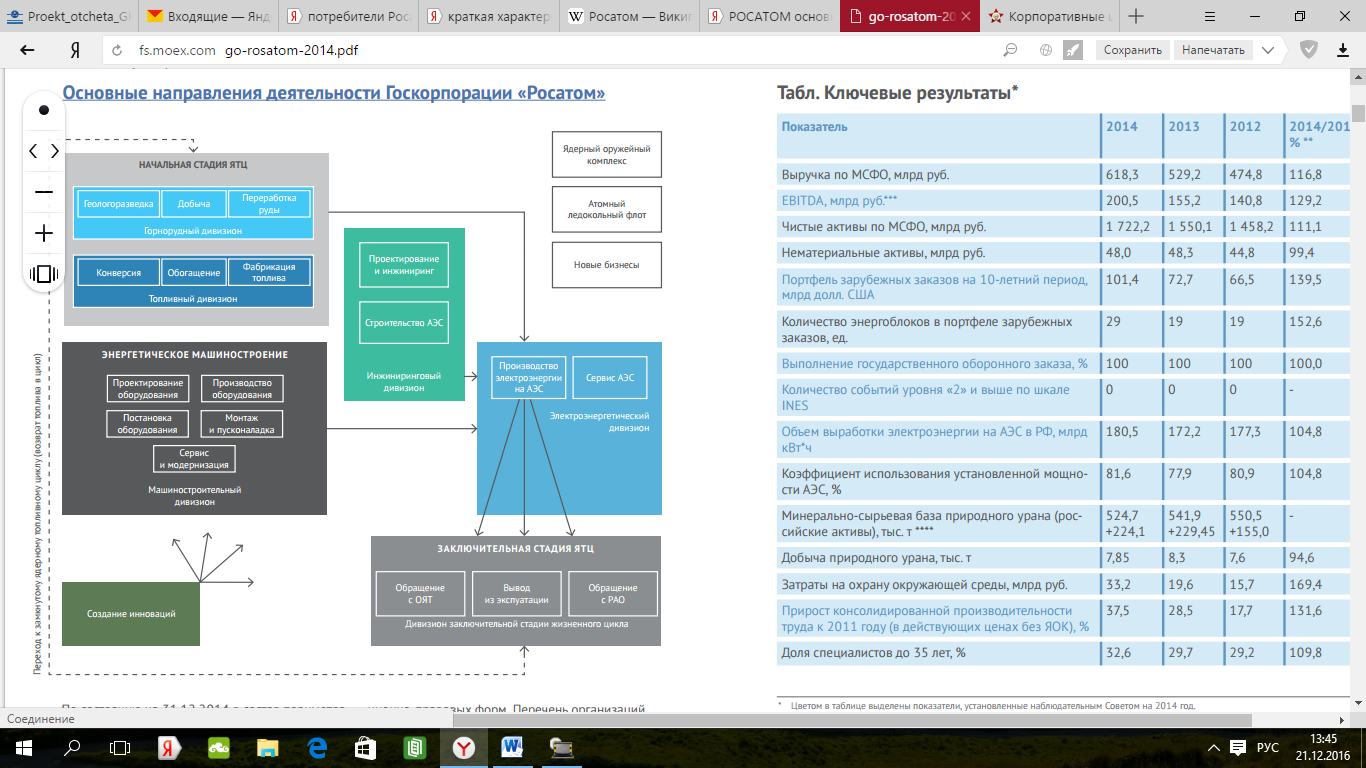Click the Protect shield icon

tap(1309, 49)
